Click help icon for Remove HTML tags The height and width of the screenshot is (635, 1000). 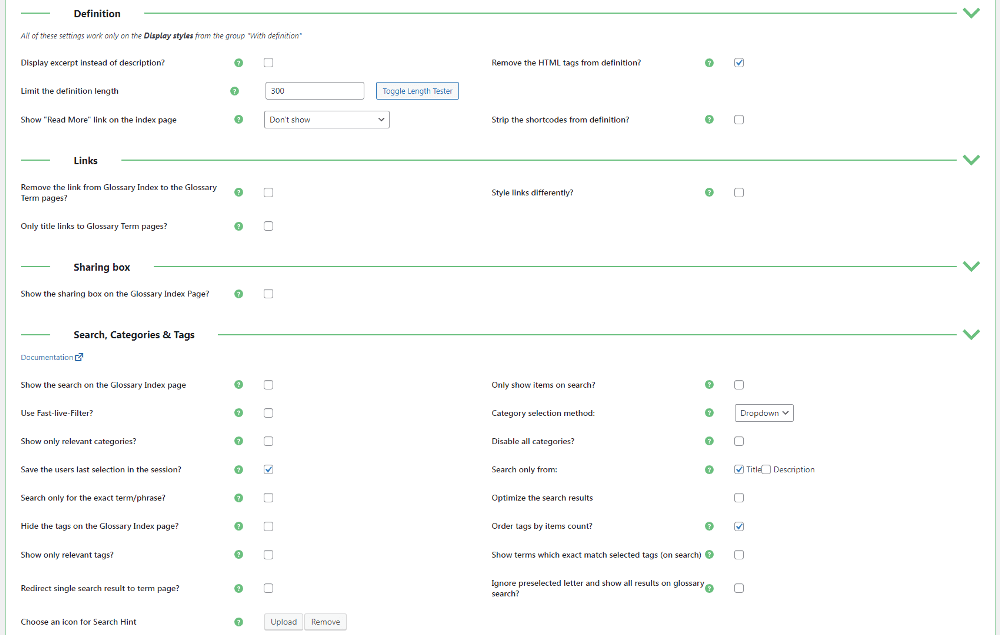[709, 63]
